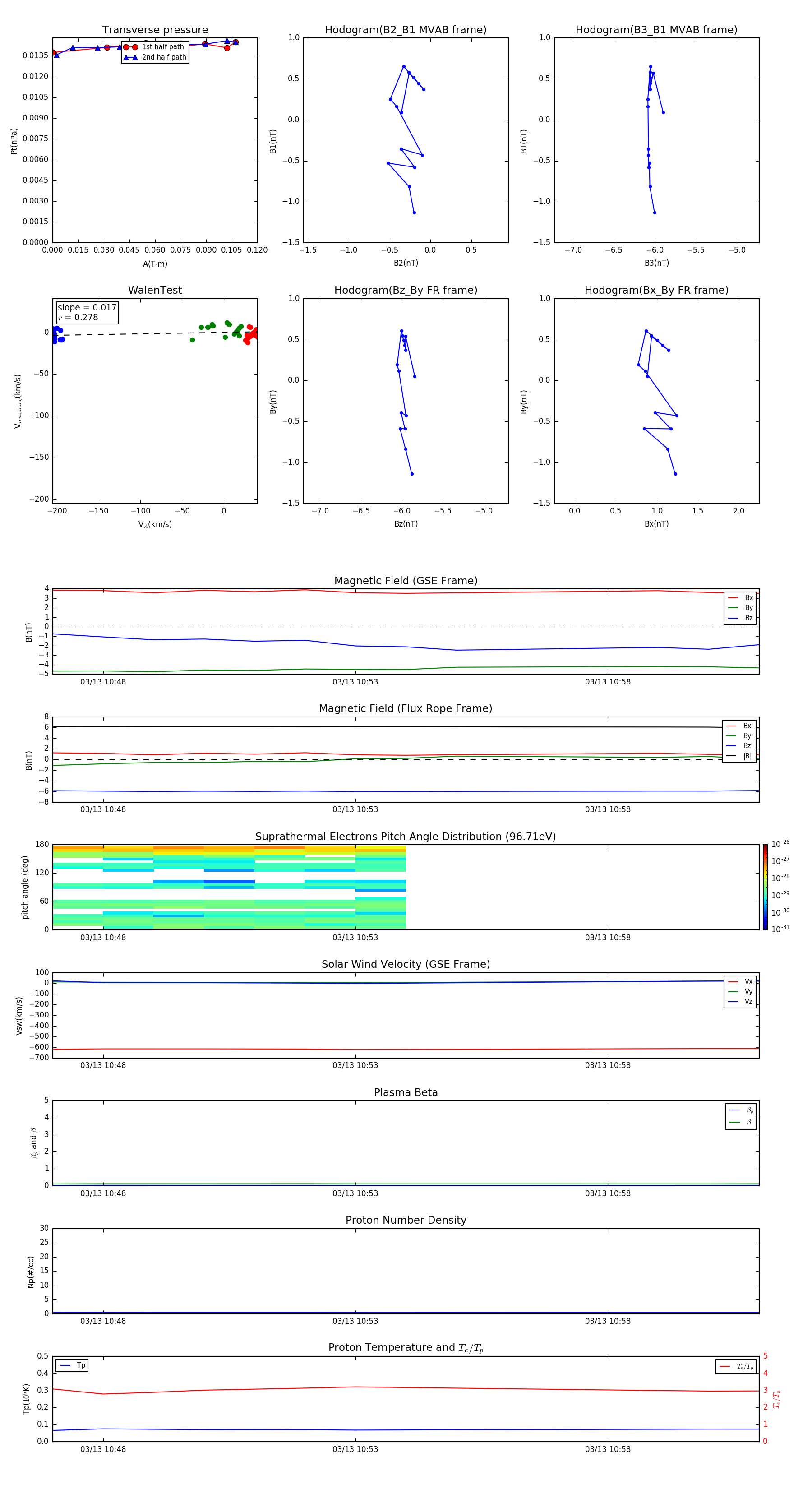Click the red Te/Tp right-axis label
Screen dimensions: 812x1489
(777, 1399)
